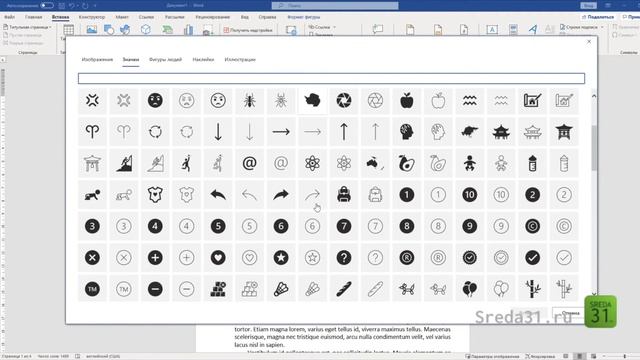The image size is (640, 360).
Task: Select the filled checkmark badge icon
Action: click(x=532, y=258)
